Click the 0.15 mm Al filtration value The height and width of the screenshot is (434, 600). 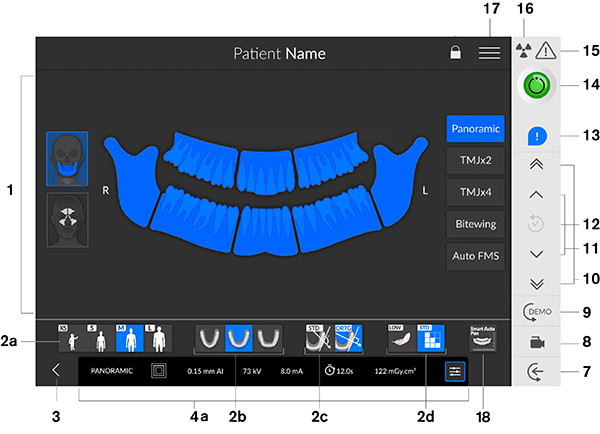(205, 371)
